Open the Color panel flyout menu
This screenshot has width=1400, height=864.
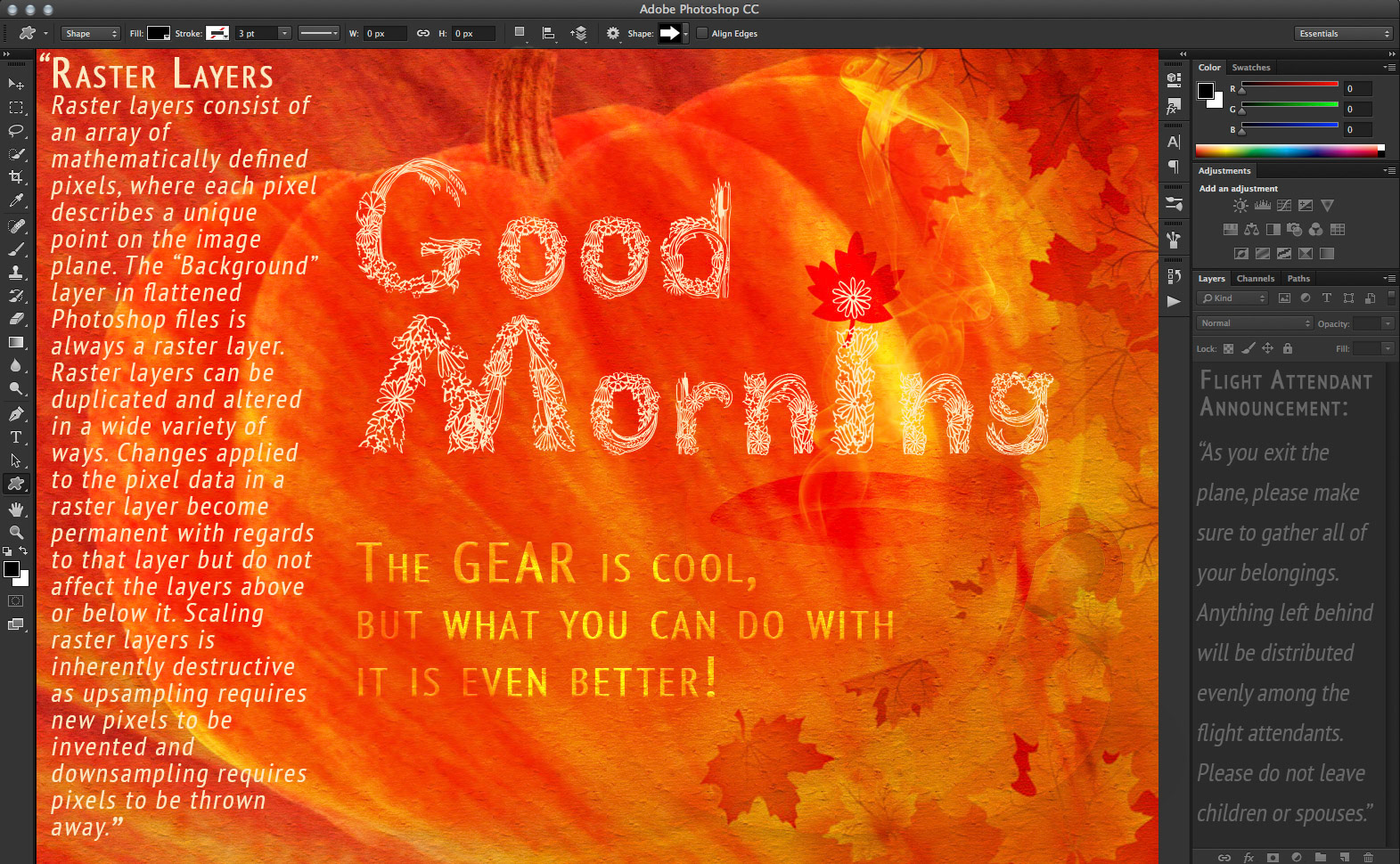[x=1389, y=68]
